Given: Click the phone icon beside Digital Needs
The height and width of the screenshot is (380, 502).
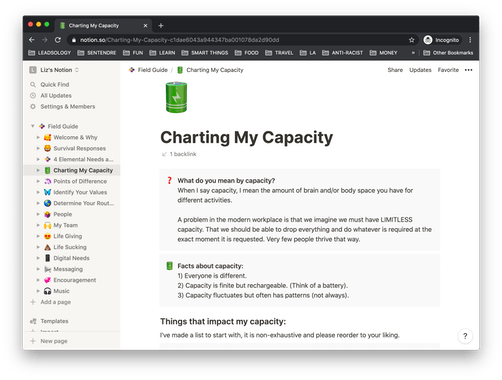Looking at the screenshot, I should pyautogui.click(x=48, y=258).
